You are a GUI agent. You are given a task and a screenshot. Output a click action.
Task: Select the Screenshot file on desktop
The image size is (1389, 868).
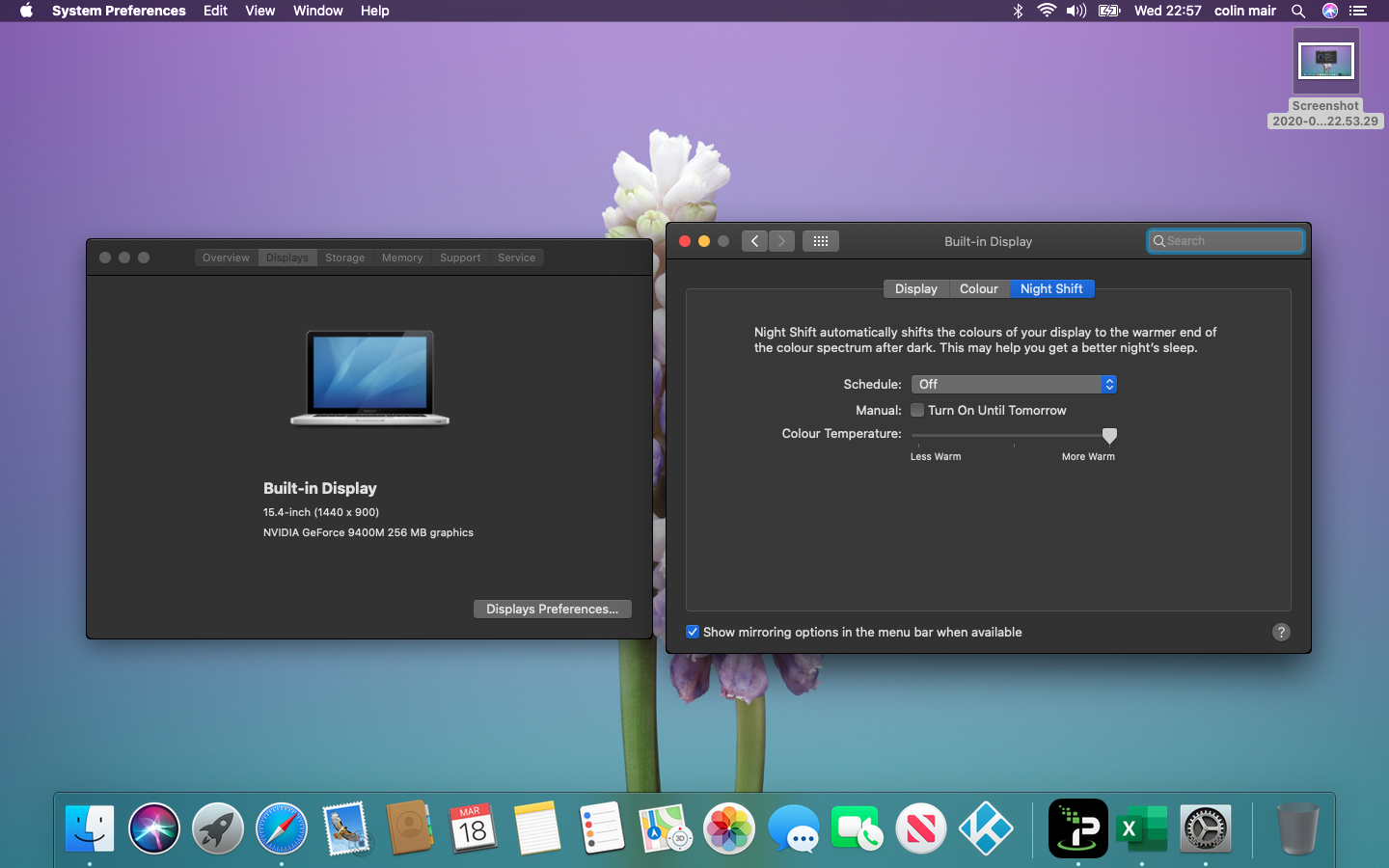tap(1325, 77)
